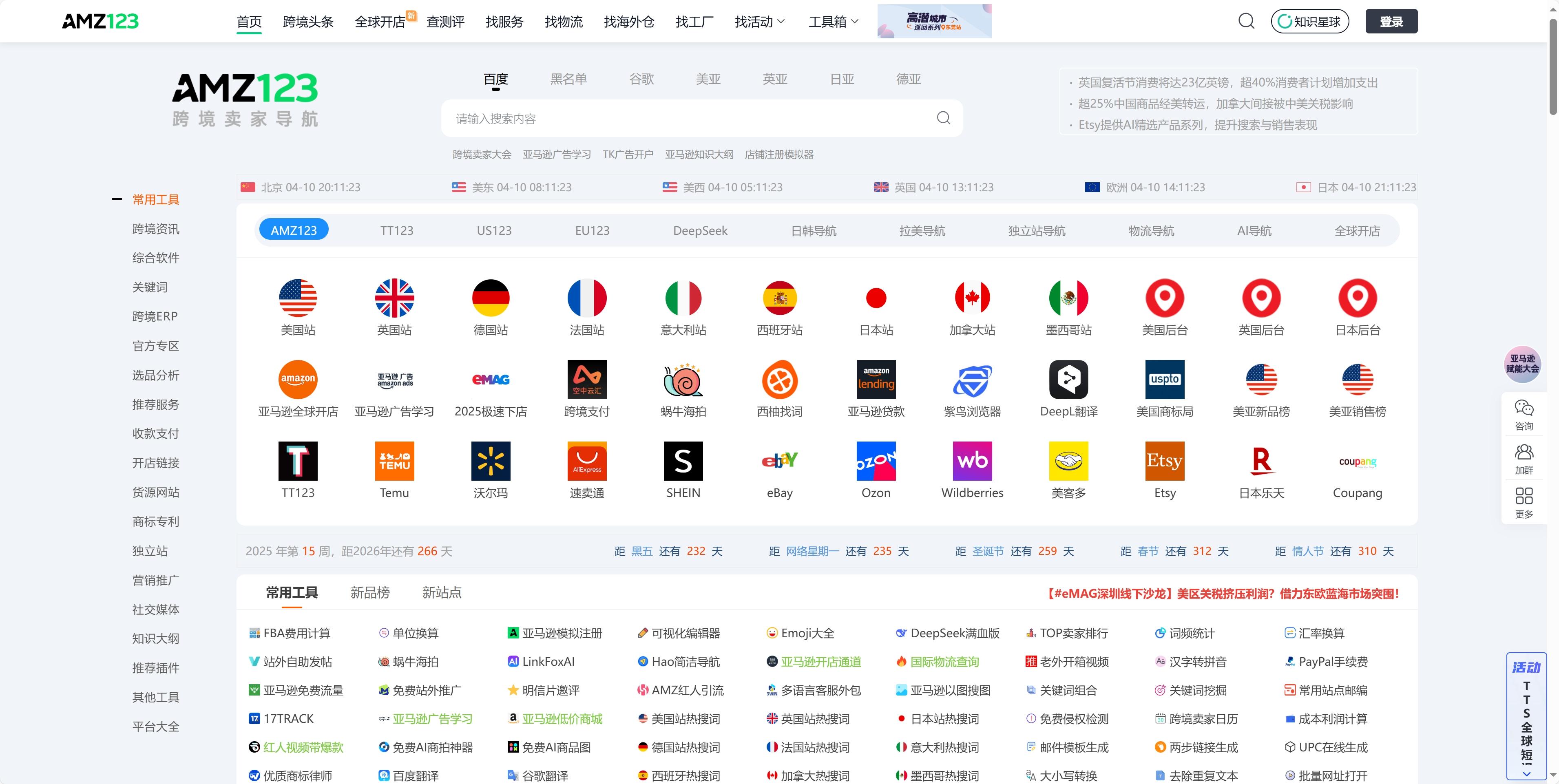Open the Etsy icon
This screenshot has width=1559, height=784.
click(x=1165, y=461)
